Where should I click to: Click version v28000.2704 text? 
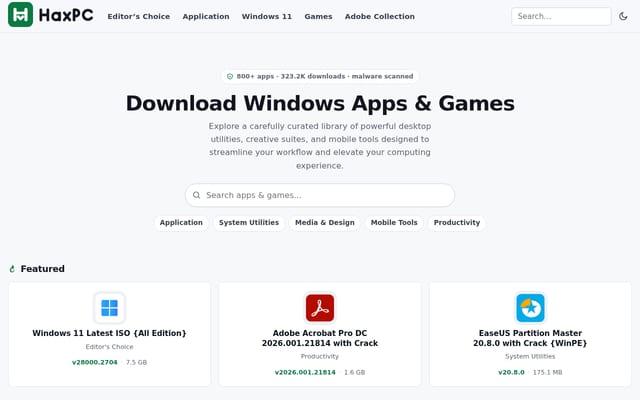[x=95, y=362]
